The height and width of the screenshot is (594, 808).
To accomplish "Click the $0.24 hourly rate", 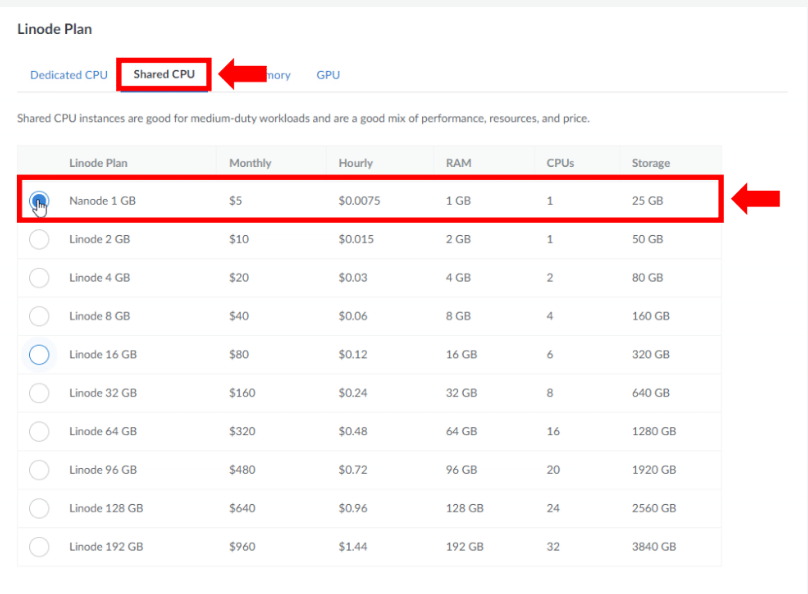I will [353, 393].
